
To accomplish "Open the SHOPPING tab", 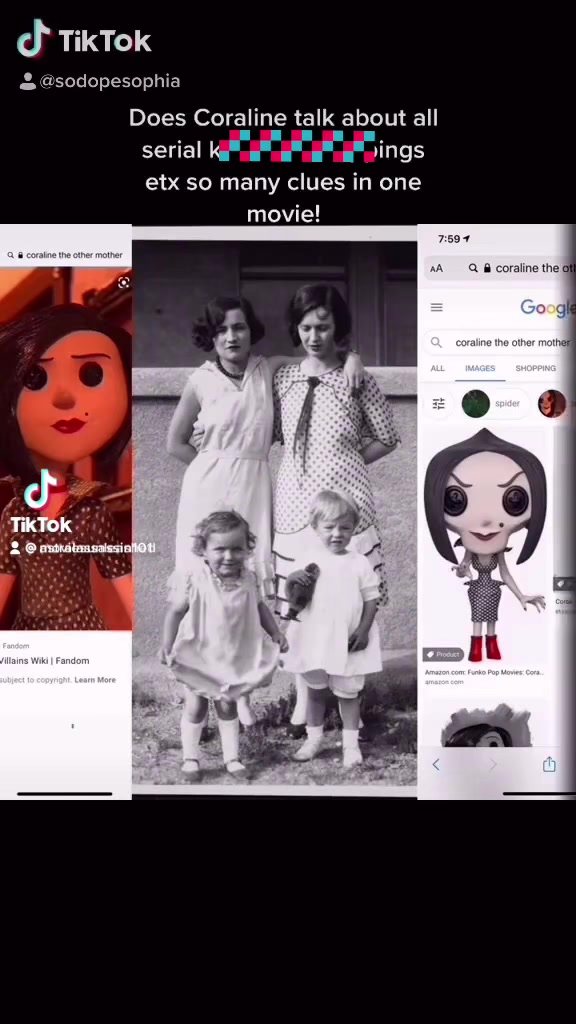I will pos(536,368).
